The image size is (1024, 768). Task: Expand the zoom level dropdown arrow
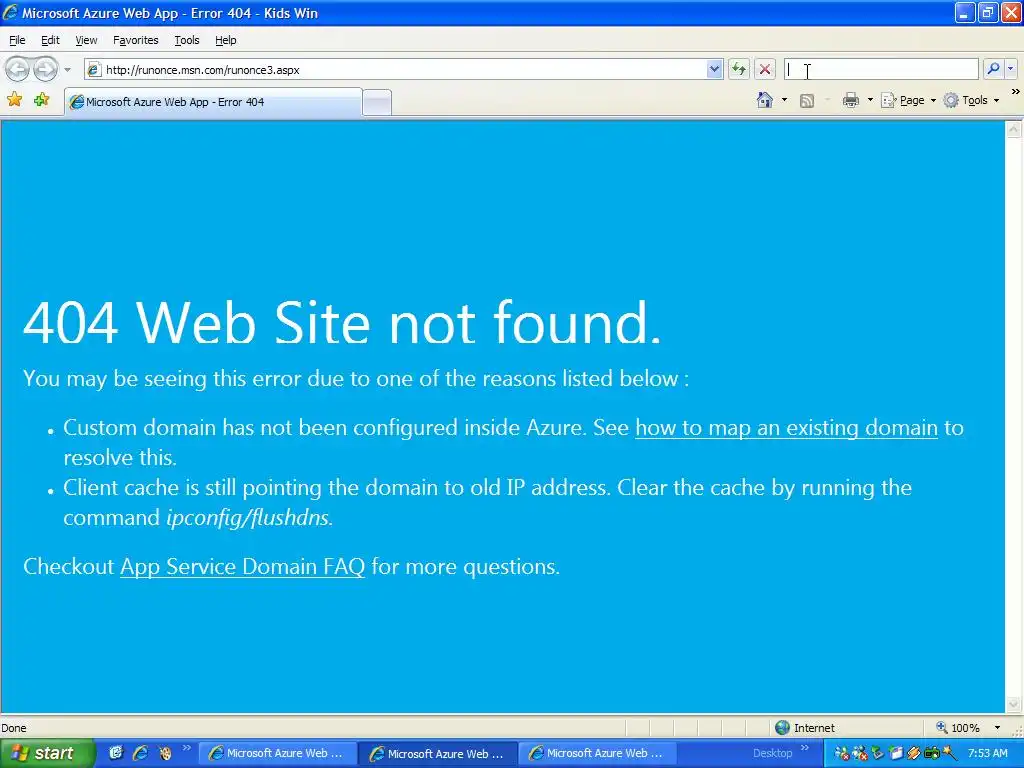pyautogui.click(x=997, y=728)
